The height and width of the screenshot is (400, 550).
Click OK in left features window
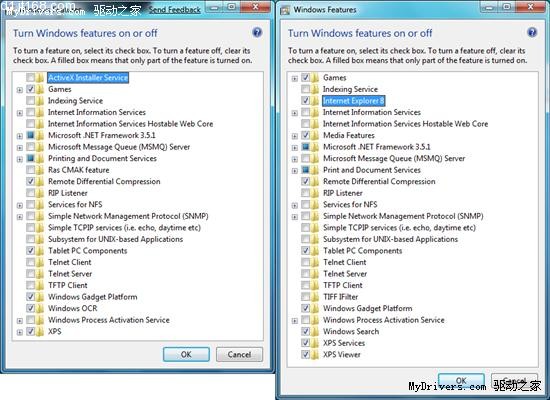tap(186, 354)
